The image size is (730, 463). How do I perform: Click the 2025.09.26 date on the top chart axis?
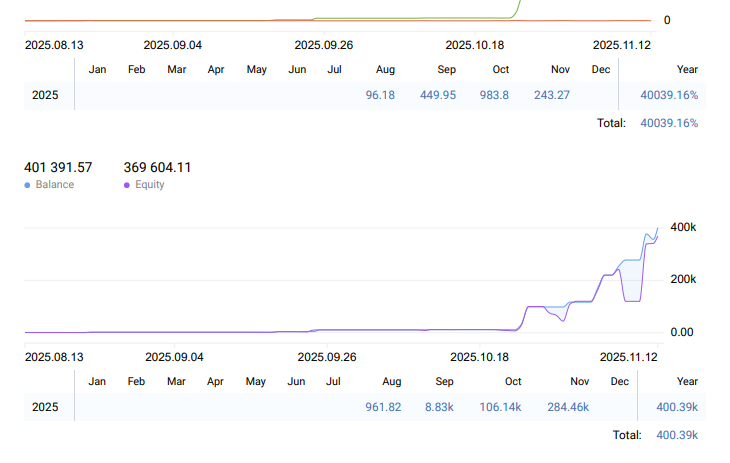(x=324, y=45)
